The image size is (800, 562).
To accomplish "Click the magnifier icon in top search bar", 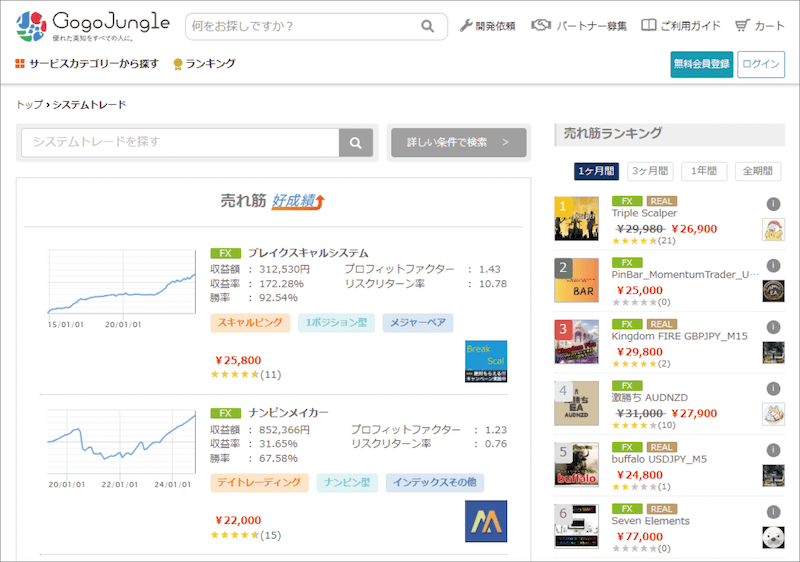I will pos(428,26).
